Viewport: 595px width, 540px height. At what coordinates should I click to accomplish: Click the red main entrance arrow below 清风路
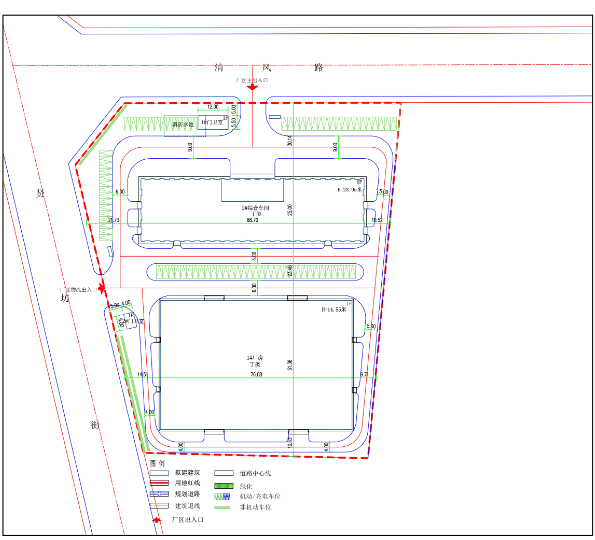[252, 88]
